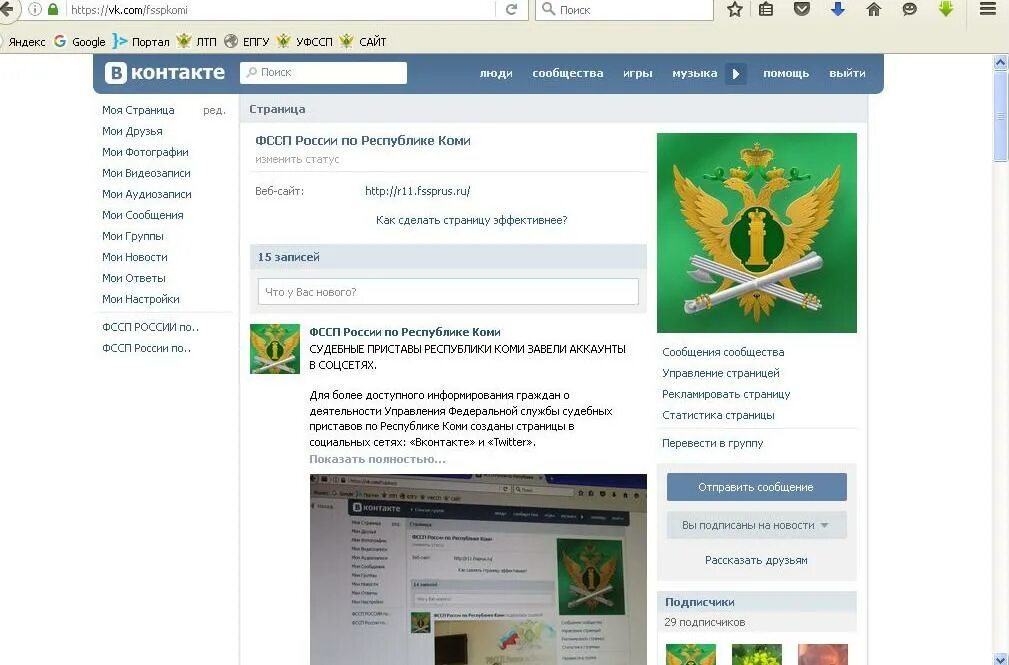Open the УФССП bookmark

point(304,42)
